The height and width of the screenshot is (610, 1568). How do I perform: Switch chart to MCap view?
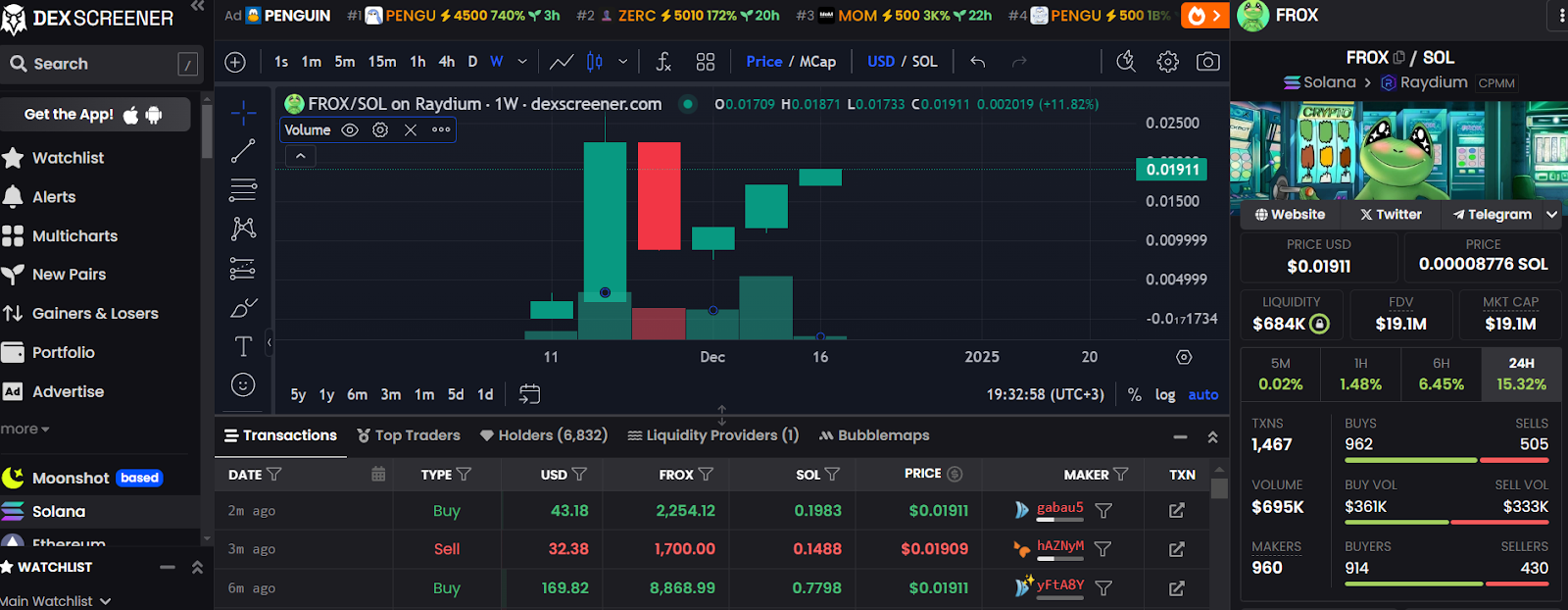[x=817, y=62]
